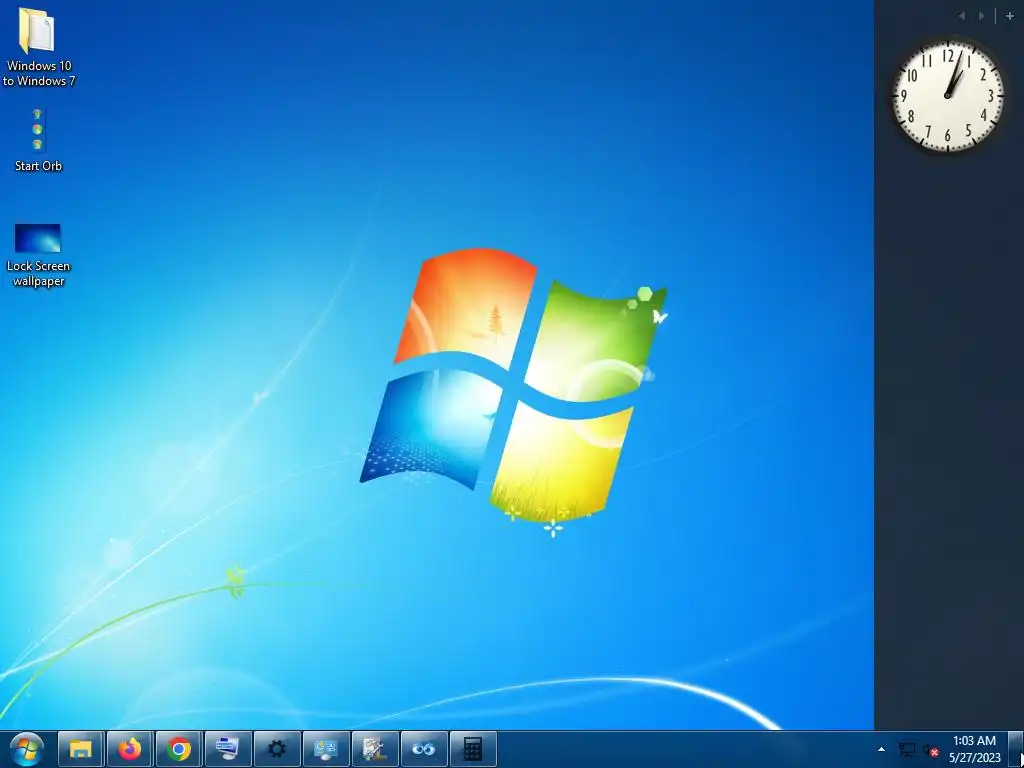
Task: Go to next gadget page arrow
Action: click(982, 16)
